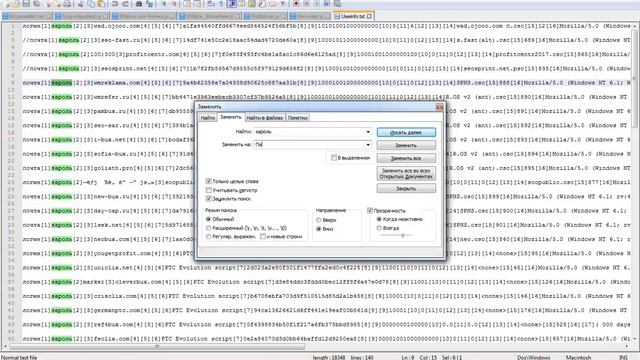Toggle the 'Прозрачность' checkbox
The image size is (640, 360).
tap(370, 211)
